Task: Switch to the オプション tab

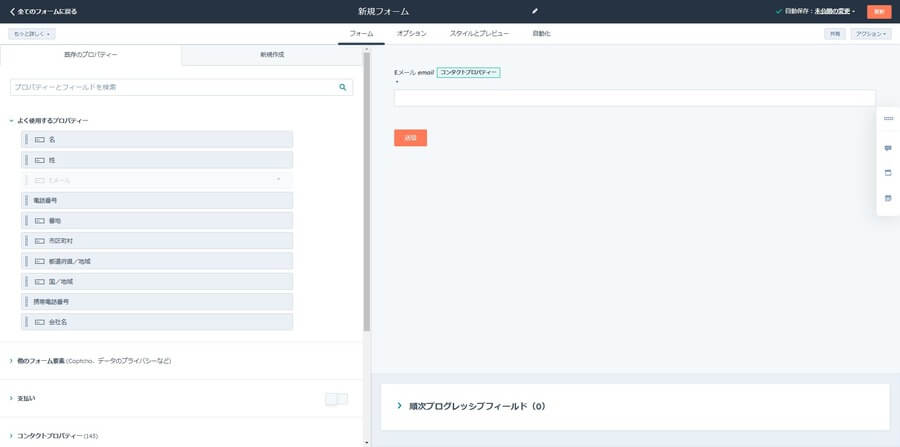Action: 411,34
